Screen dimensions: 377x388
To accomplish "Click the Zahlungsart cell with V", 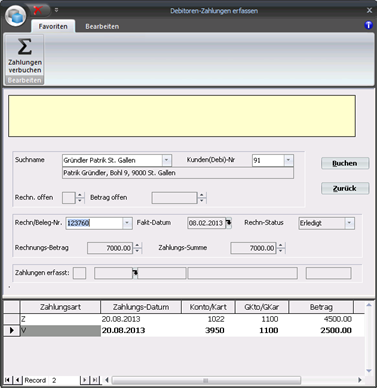I will point(60,330).
